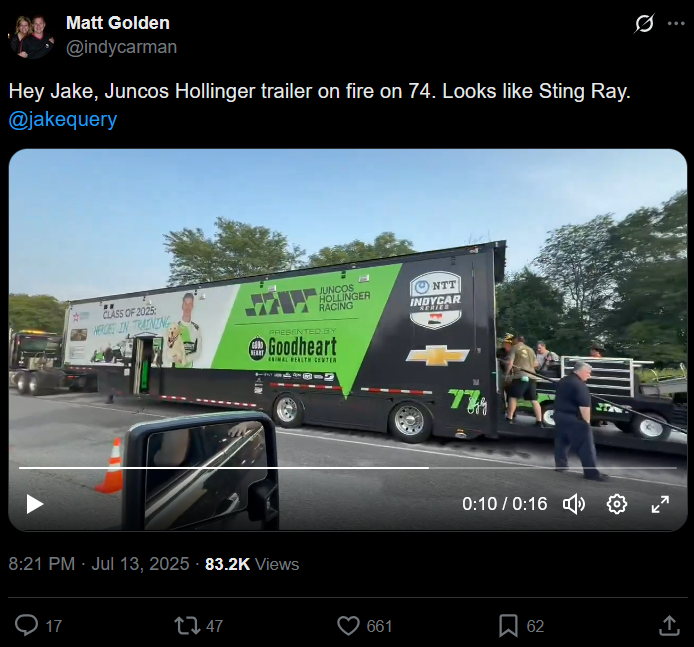Expand video to fullscreen
The width and height of the screenshot is (694, 647).
[660, 504]
